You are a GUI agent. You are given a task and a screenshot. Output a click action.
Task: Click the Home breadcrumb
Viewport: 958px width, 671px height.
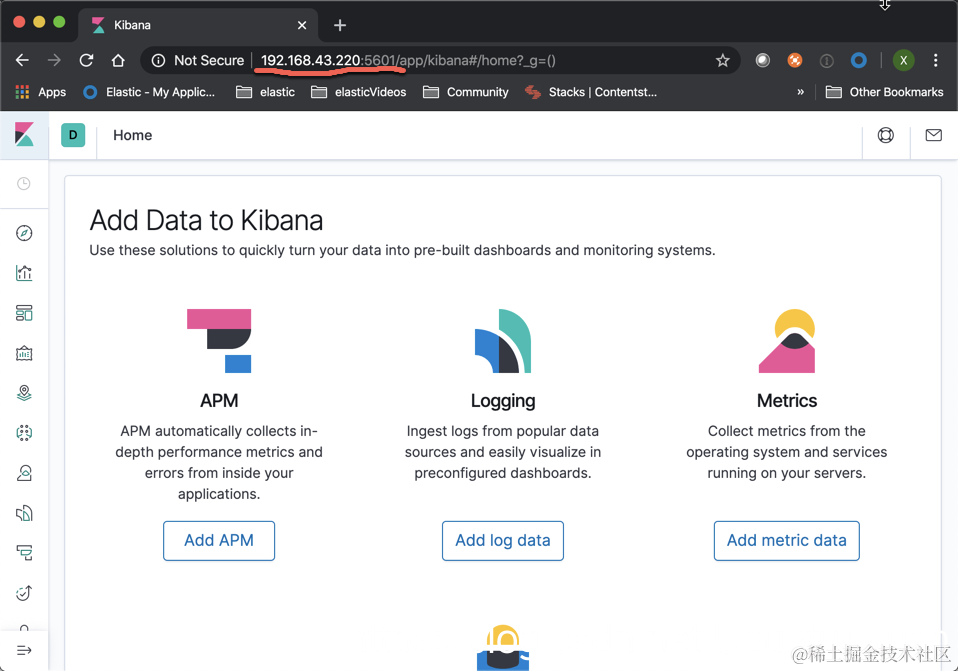[x=133, y=135]
